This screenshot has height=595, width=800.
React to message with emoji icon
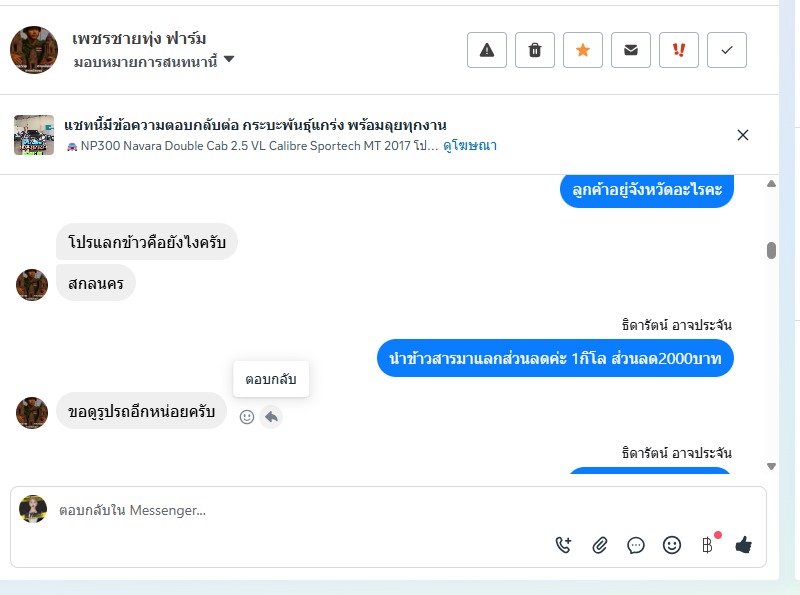[247, 417]
